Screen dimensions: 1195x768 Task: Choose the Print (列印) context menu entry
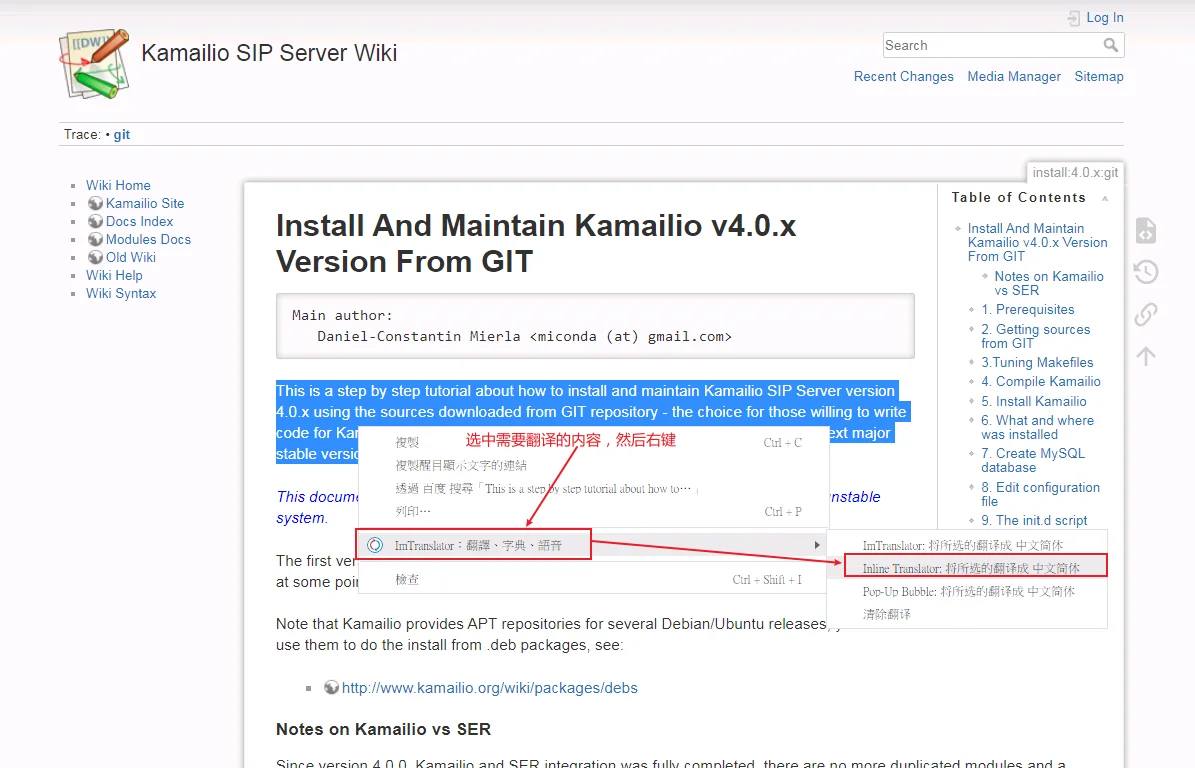[593, 511]
